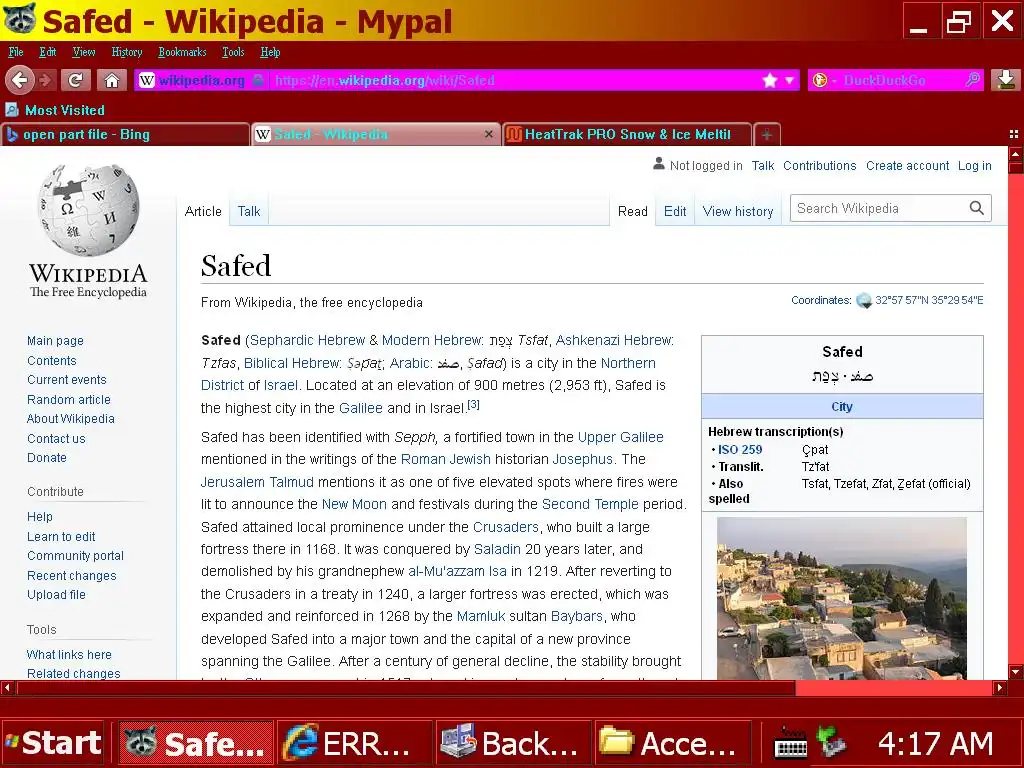Open the ISO 259 infobox link
The height and width of the screenshot is (768, 1024).
coord(740,449)
